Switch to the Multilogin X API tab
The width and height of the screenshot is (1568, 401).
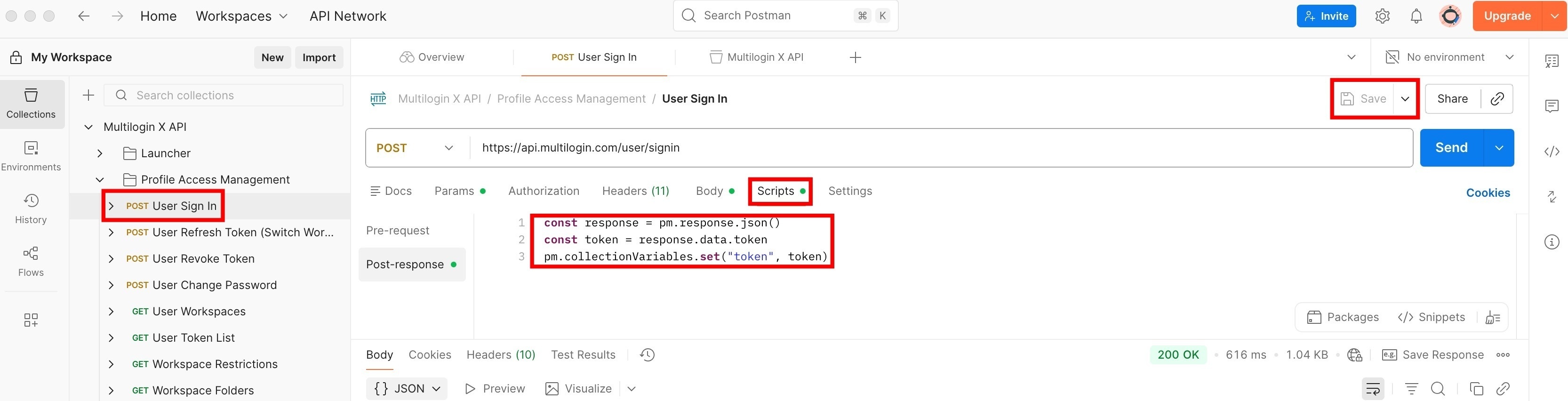[757, 57]
